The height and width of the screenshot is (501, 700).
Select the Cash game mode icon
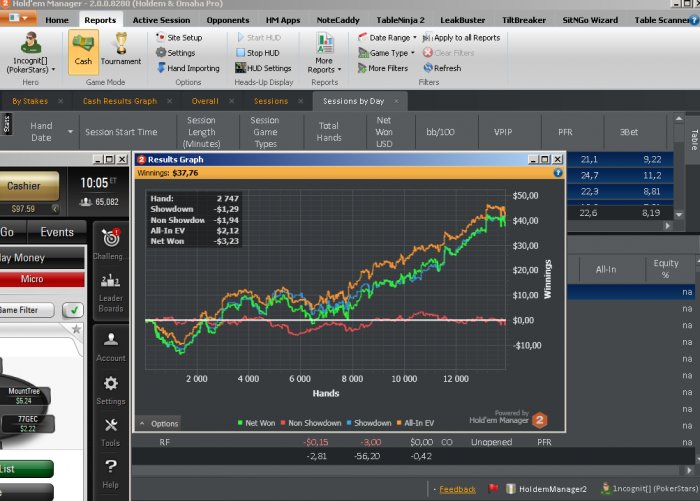83,51
